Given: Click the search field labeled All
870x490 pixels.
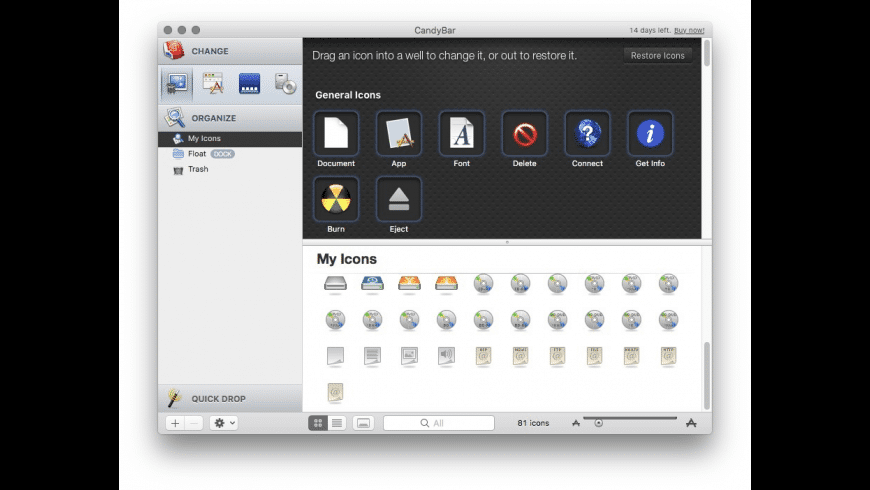Looking at the screenshot, I should click(438, 423).
